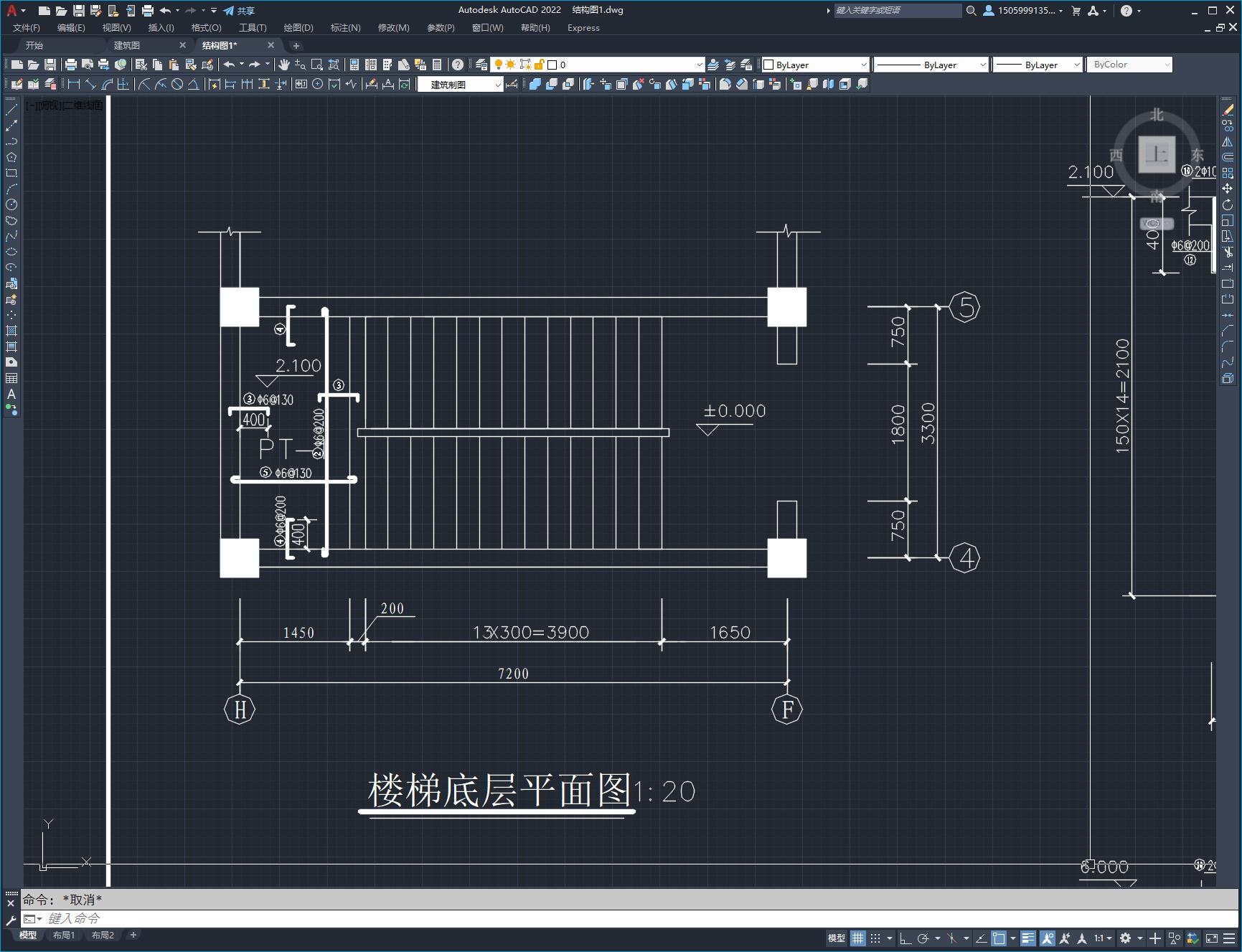Click the Linear dimension tool icon
1242x952 pixels.
pos(73,84)
